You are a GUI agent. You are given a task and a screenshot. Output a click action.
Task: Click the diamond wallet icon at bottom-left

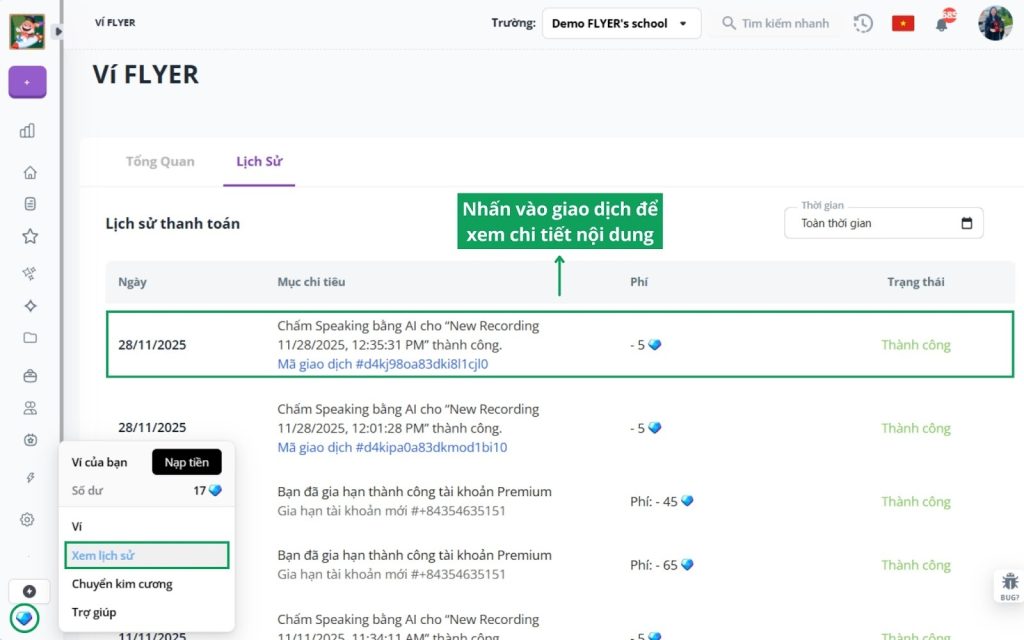[x=26, y=618]
